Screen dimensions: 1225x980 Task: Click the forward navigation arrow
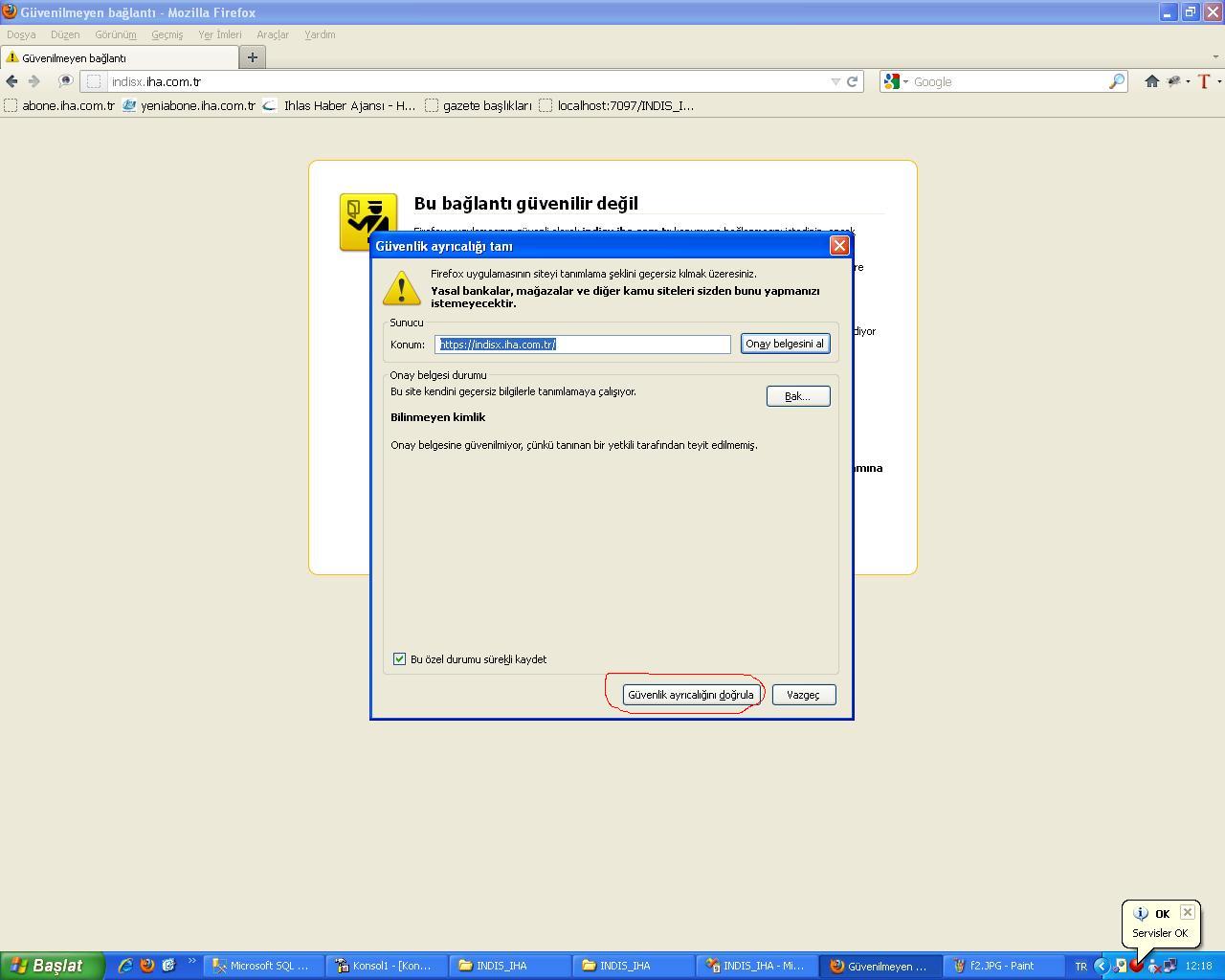point(33,81)
